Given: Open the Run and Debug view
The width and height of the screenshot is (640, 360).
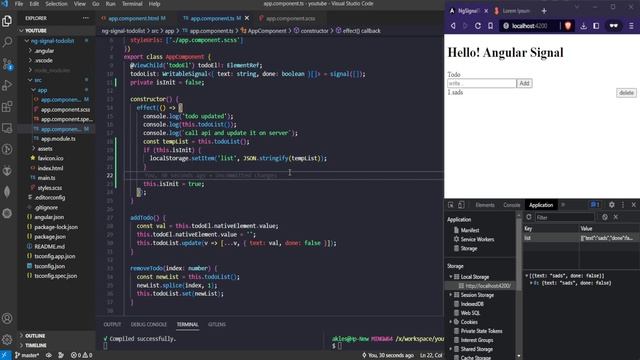Looking at the screenshot, I should click(7, 85).
